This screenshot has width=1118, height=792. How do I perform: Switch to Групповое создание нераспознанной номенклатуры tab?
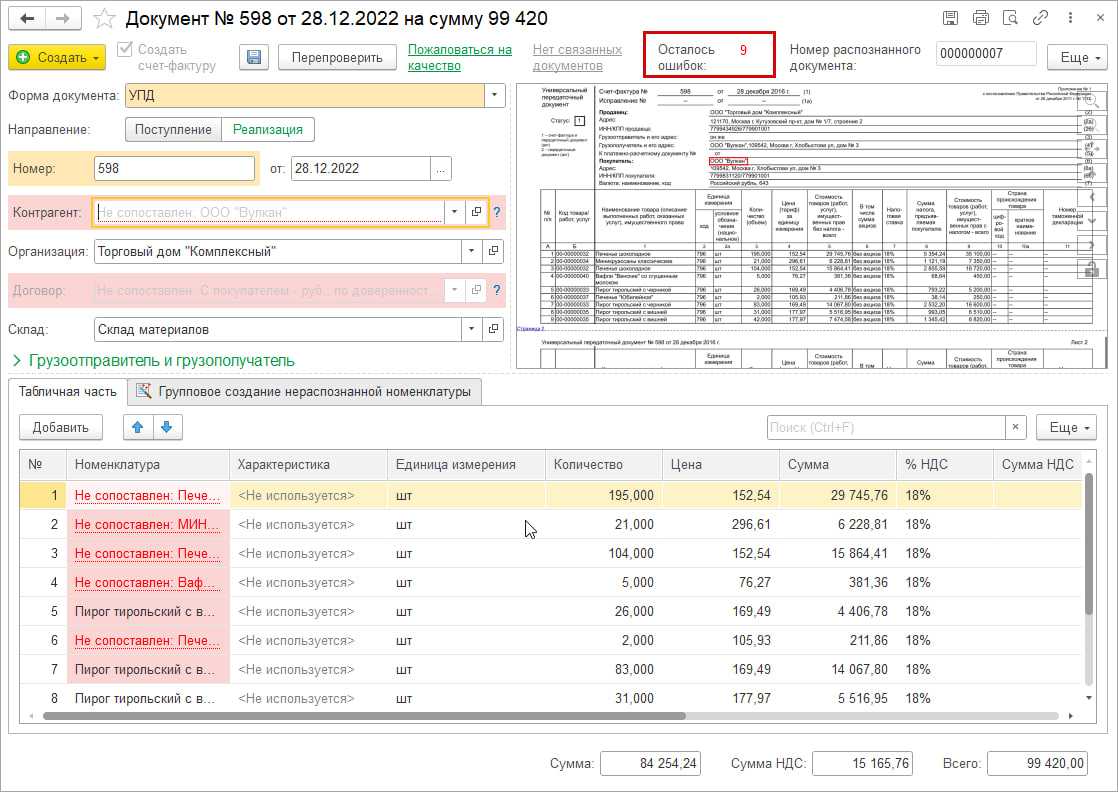click(304, 392)
